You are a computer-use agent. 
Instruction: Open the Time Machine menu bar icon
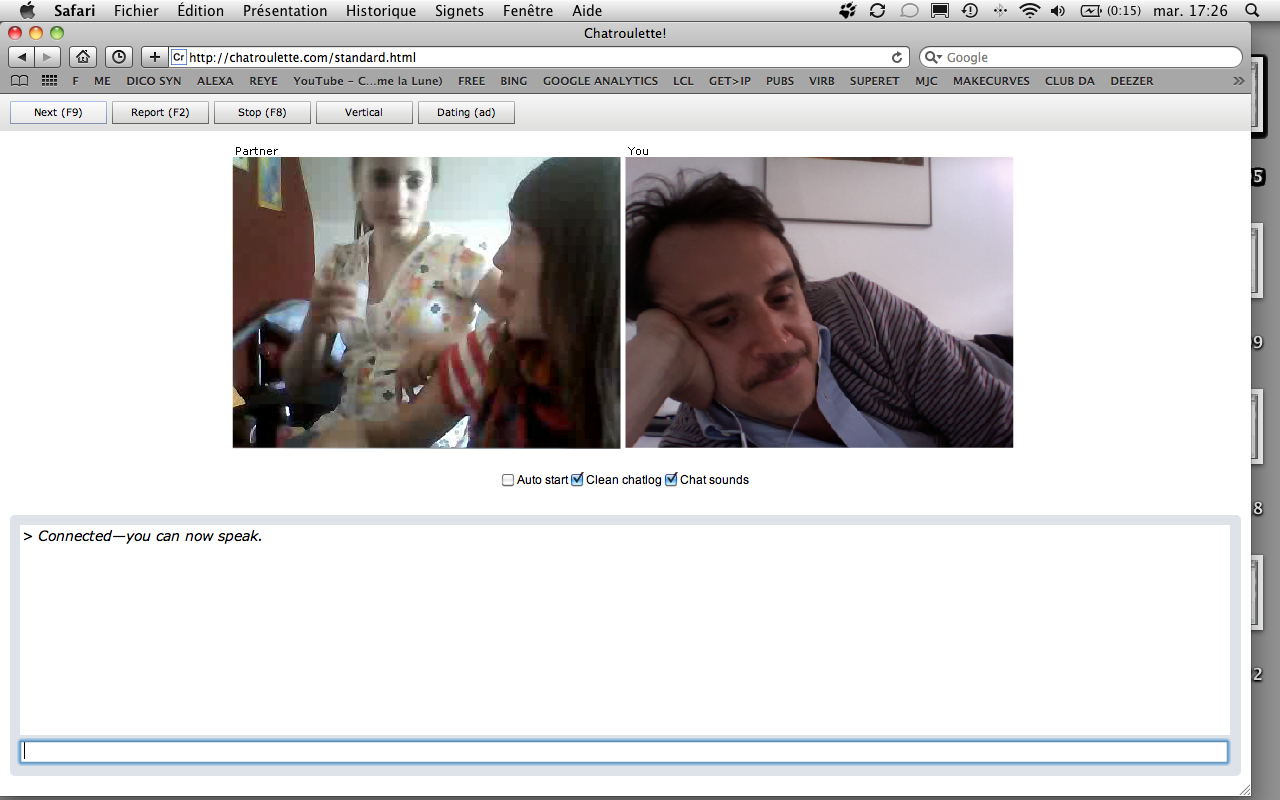click(970, 11)
